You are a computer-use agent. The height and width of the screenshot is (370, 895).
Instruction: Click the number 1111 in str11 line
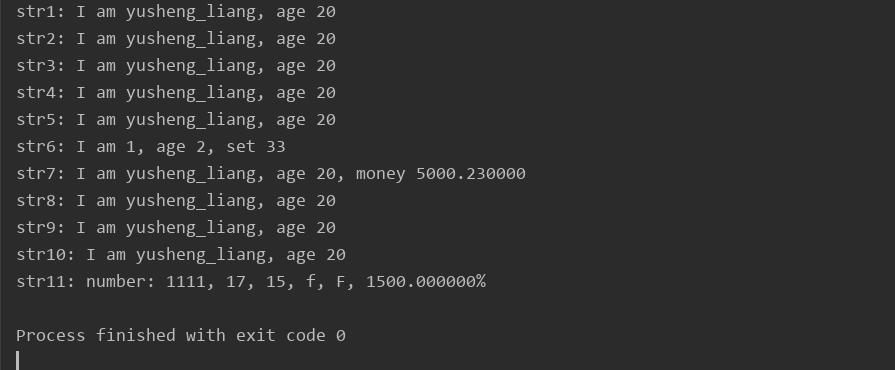click(x=186, y=282)
